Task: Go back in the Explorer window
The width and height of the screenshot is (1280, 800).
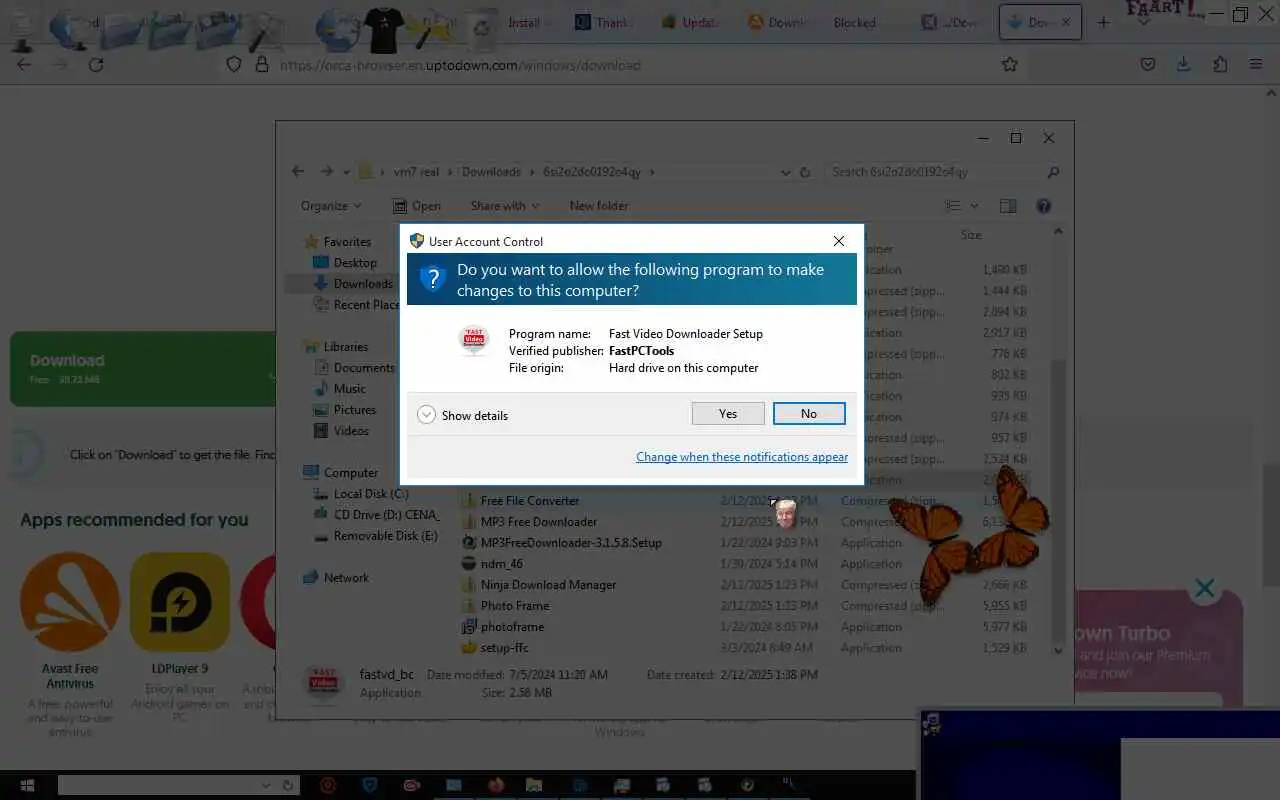Action: [x=298, y=172]
